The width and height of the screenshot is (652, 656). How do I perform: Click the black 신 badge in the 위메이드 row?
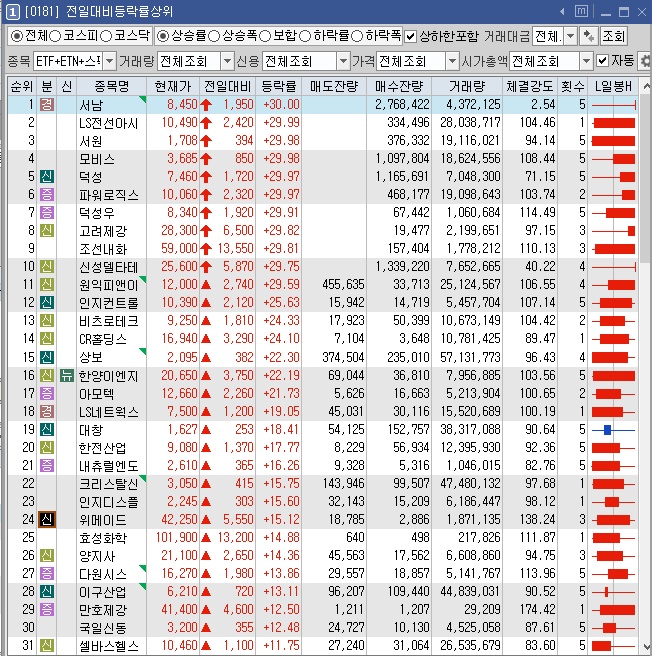pos(46,519)
